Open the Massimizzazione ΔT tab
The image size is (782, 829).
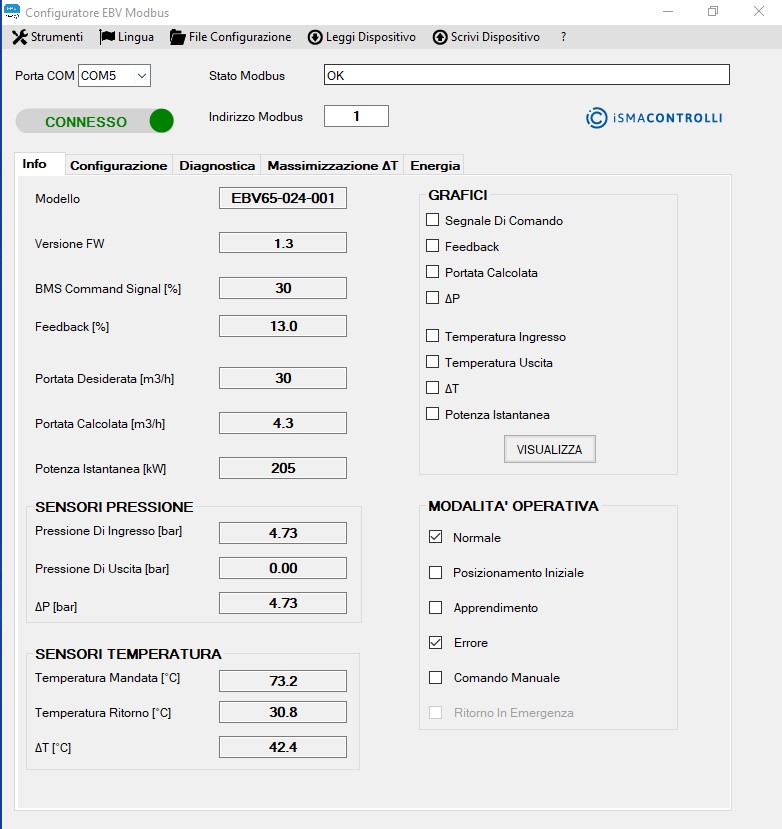coord(332,165)
